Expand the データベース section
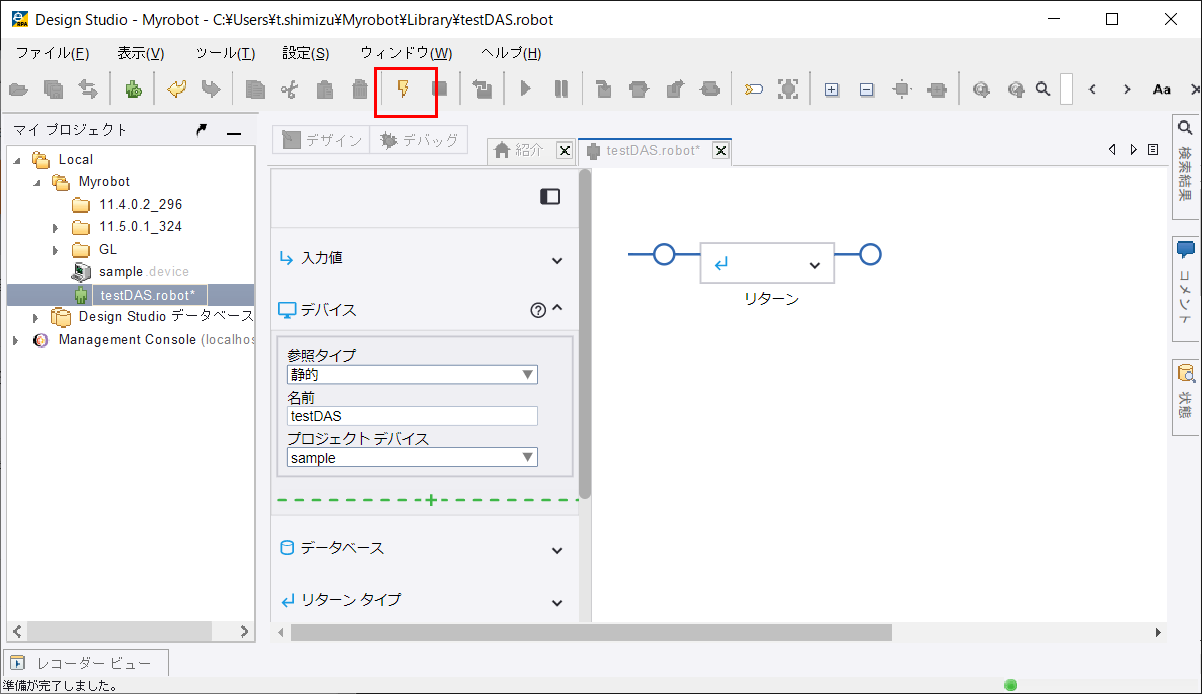 click(557, 550)
